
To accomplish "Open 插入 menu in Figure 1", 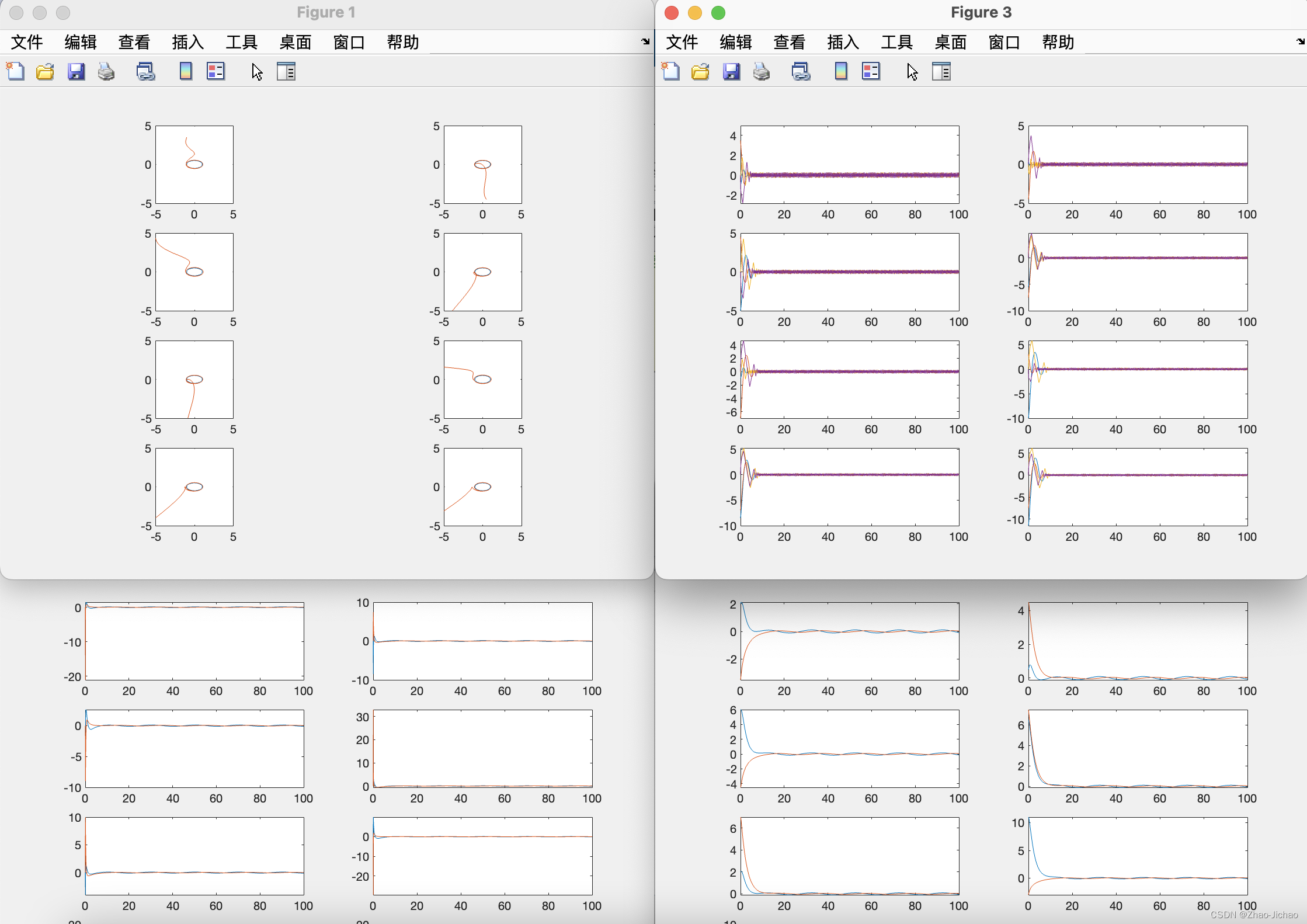I will pyautogui.click(x=187, y=42).
